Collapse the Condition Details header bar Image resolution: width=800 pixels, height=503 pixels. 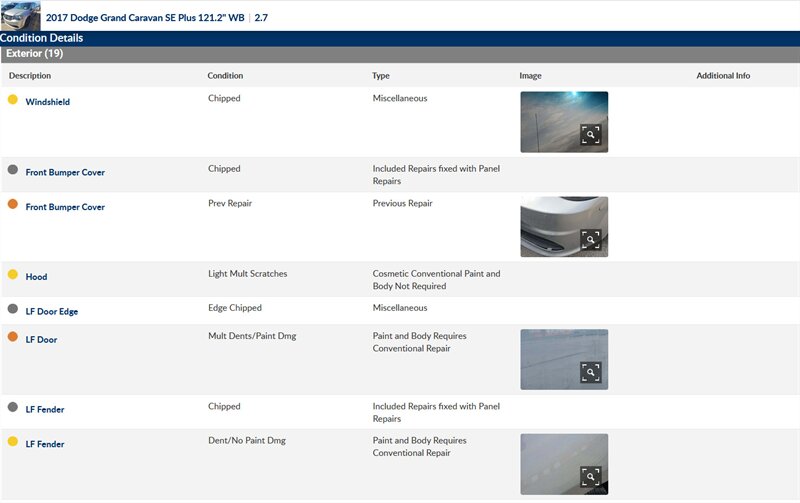(x=42, y=39)
